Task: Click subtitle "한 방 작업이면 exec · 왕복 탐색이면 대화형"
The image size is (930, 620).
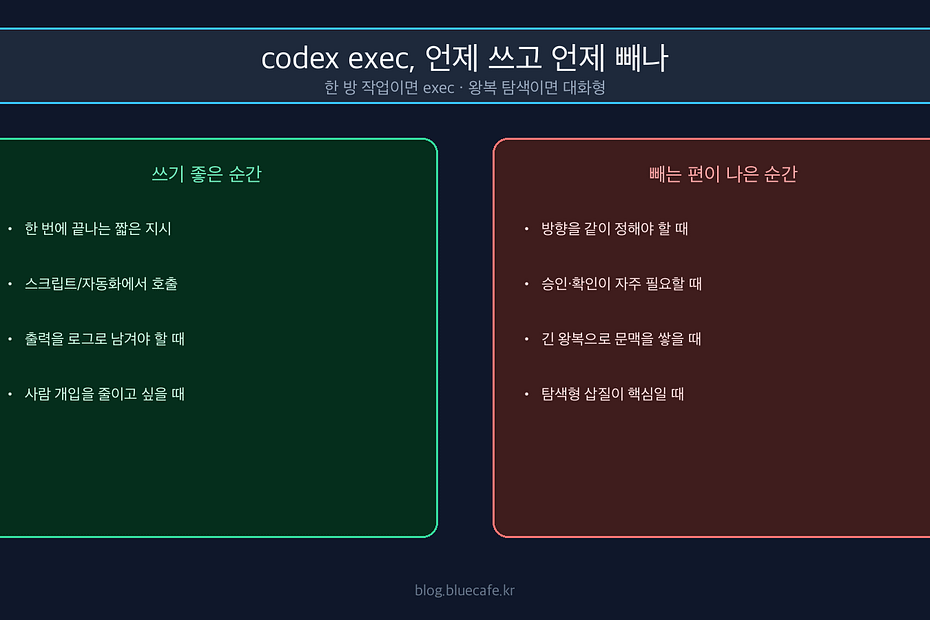Action: pos(464,88)
